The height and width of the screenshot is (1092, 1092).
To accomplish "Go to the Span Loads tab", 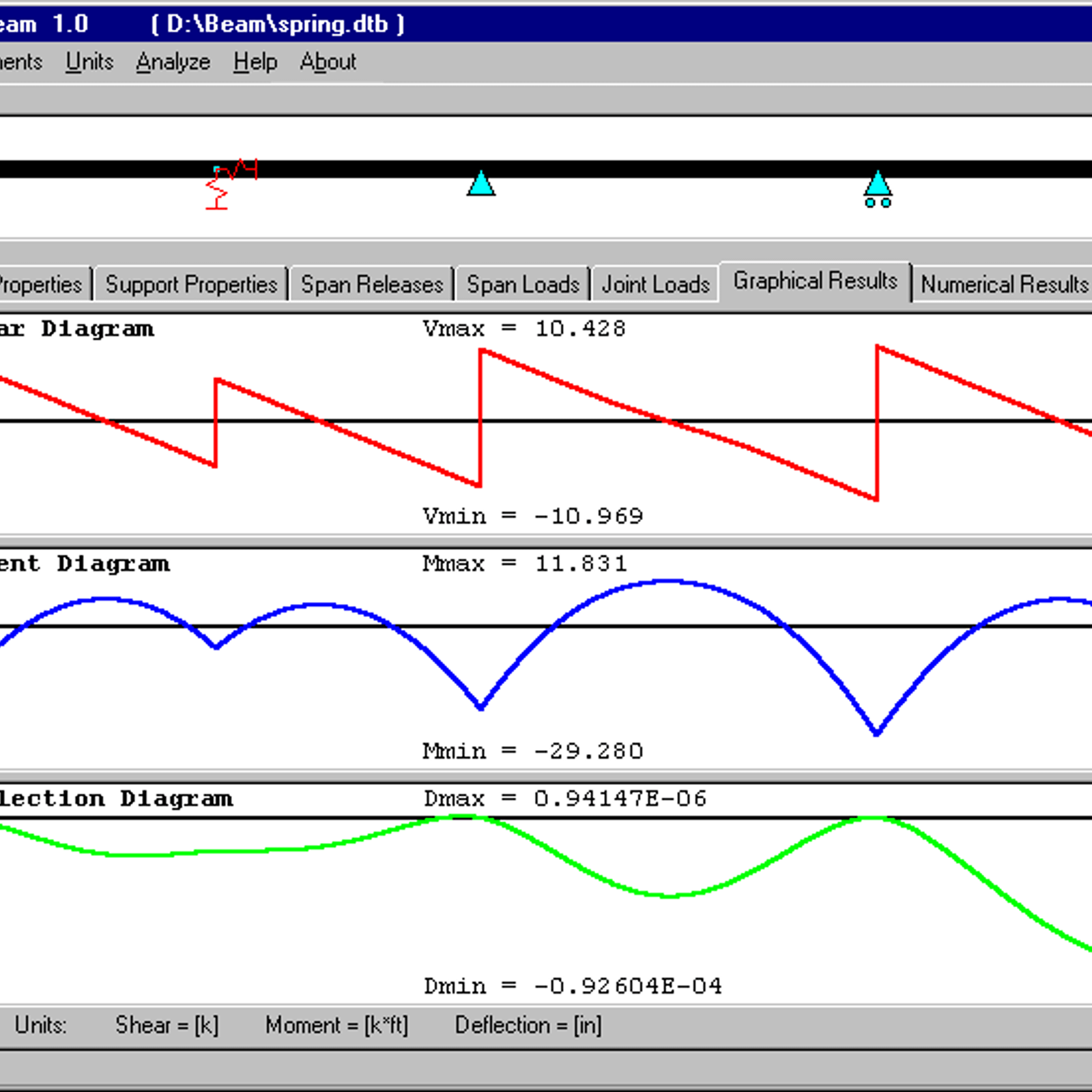I will 523,285.
